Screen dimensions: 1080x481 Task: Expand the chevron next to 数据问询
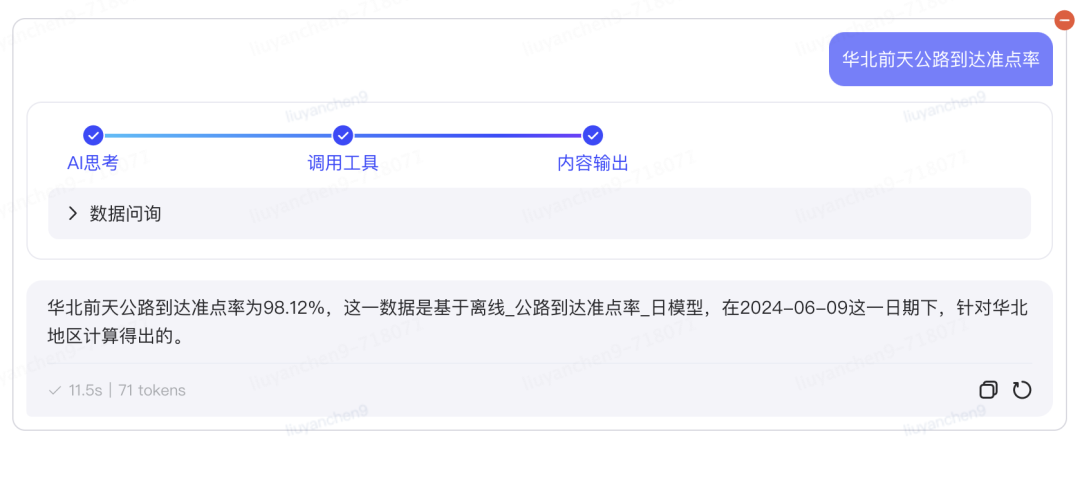(72, 213)
